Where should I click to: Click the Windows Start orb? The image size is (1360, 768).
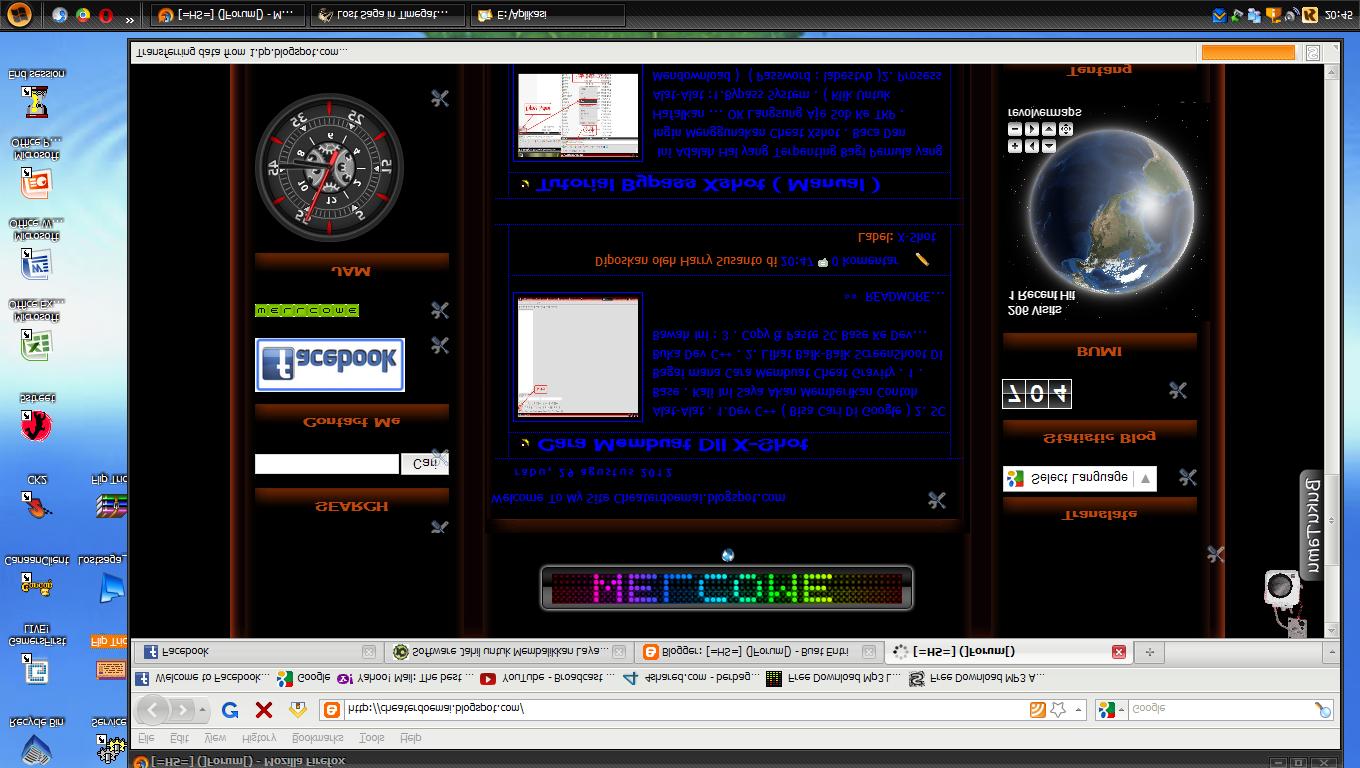pyautogui.click(x=19, y=15)
